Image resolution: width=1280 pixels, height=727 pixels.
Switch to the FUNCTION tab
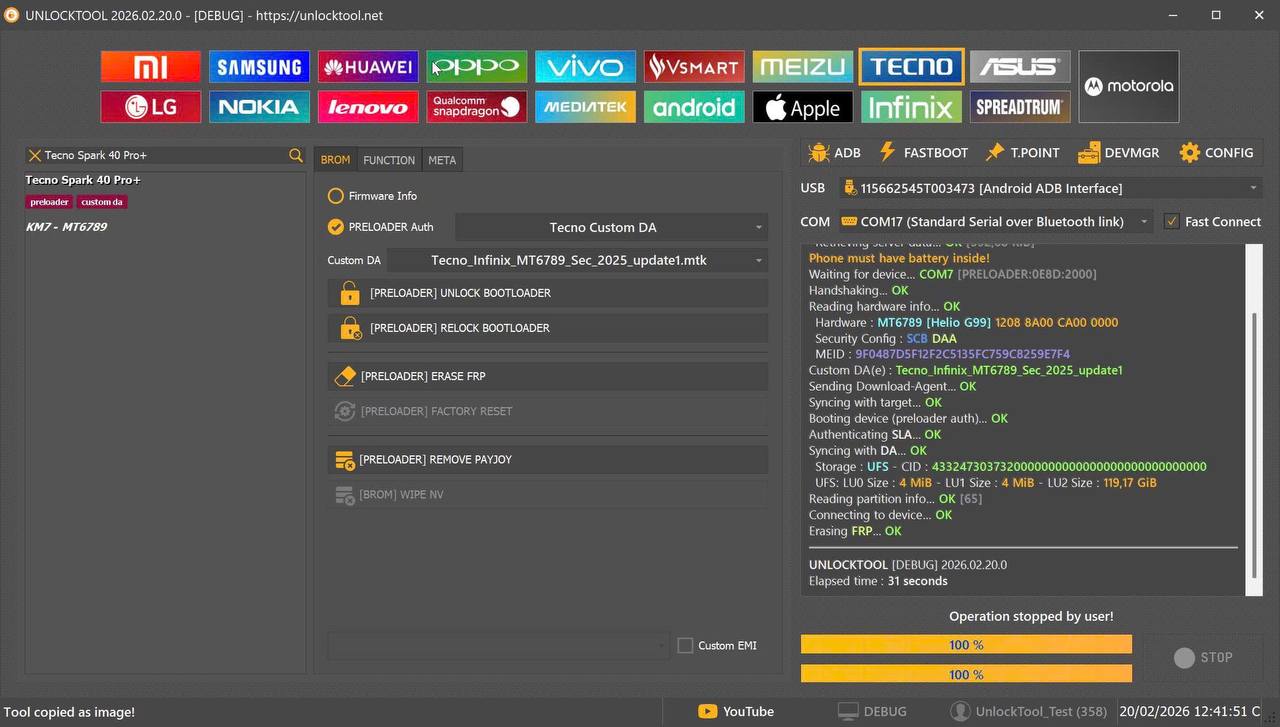pyautogui.click(x=388, y=160)
